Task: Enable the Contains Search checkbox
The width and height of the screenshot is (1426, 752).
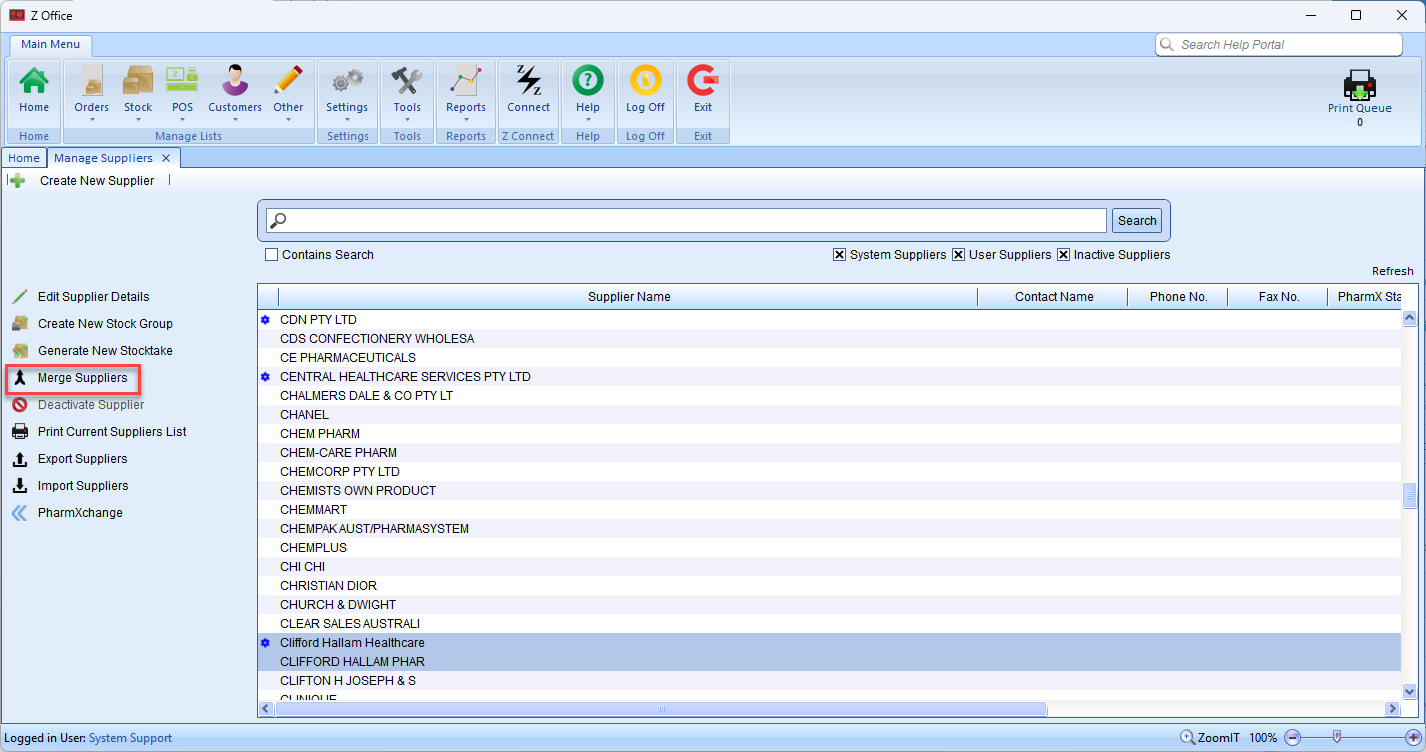Action: [x=271, y=255]
